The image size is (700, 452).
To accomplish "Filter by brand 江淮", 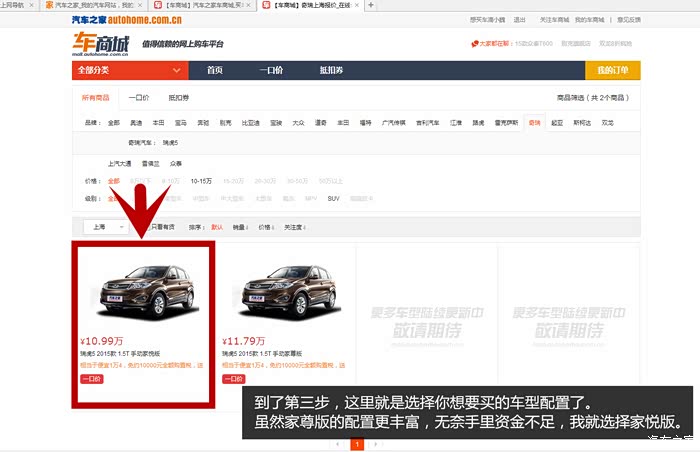I will pos(456,123).
